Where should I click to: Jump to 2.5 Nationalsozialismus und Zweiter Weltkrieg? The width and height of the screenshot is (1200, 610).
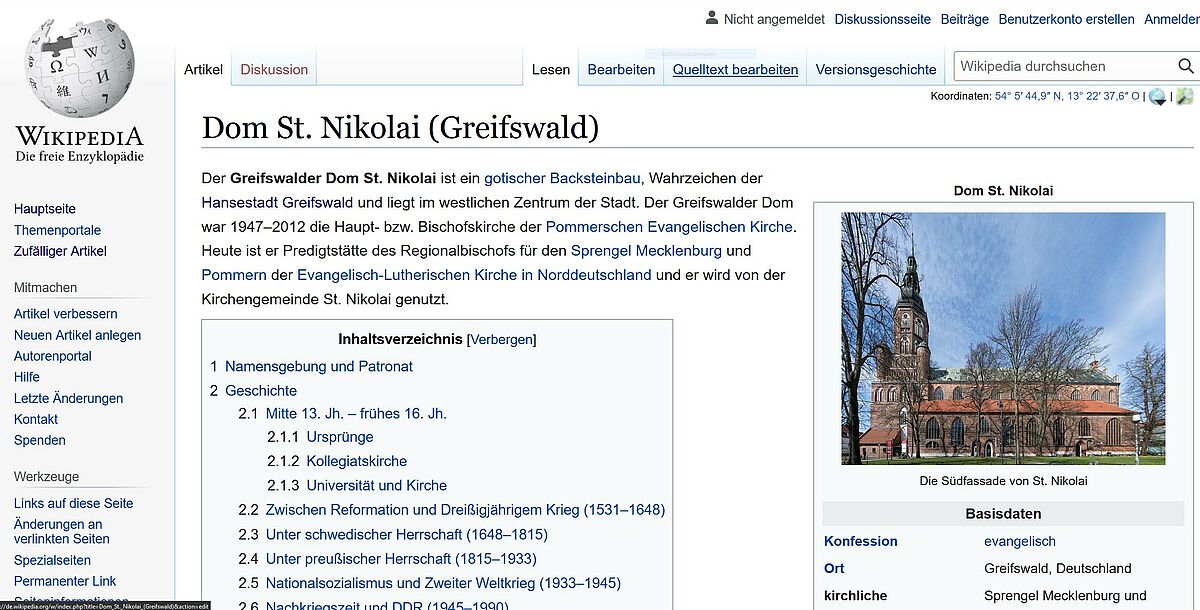pyautogui.click(x=429, y=583)
